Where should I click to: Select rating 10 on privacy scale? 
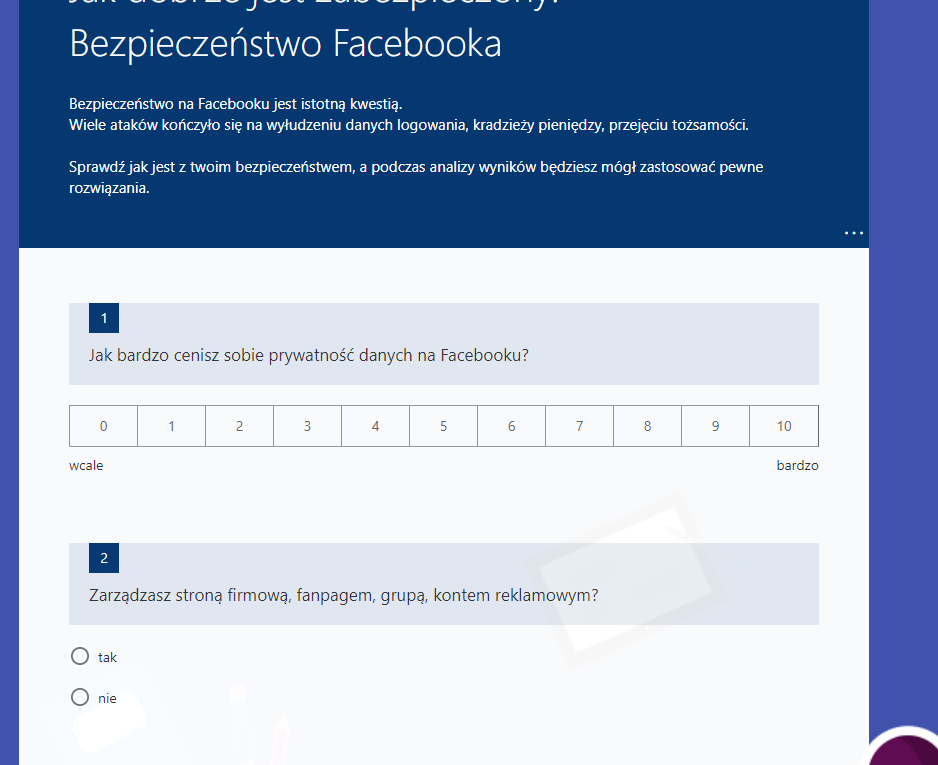point(784,426)
